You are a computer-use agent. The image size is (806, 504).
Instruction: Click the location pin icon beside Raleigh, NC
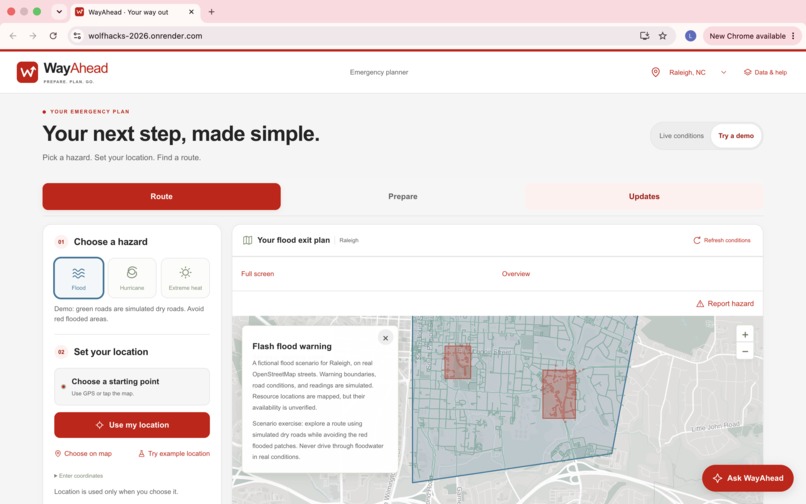(x=655, y=73)
